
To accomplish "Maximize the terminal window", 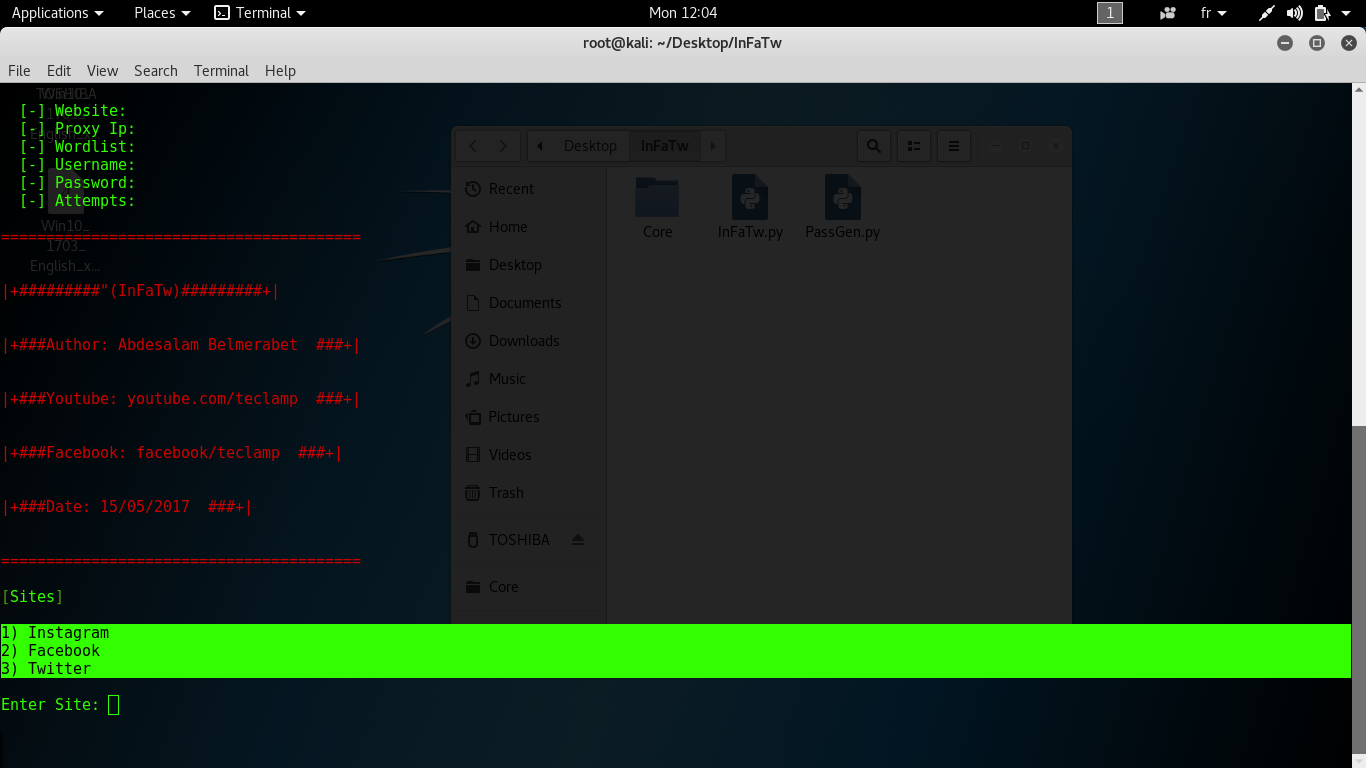I will click(x=1317, y=43).
